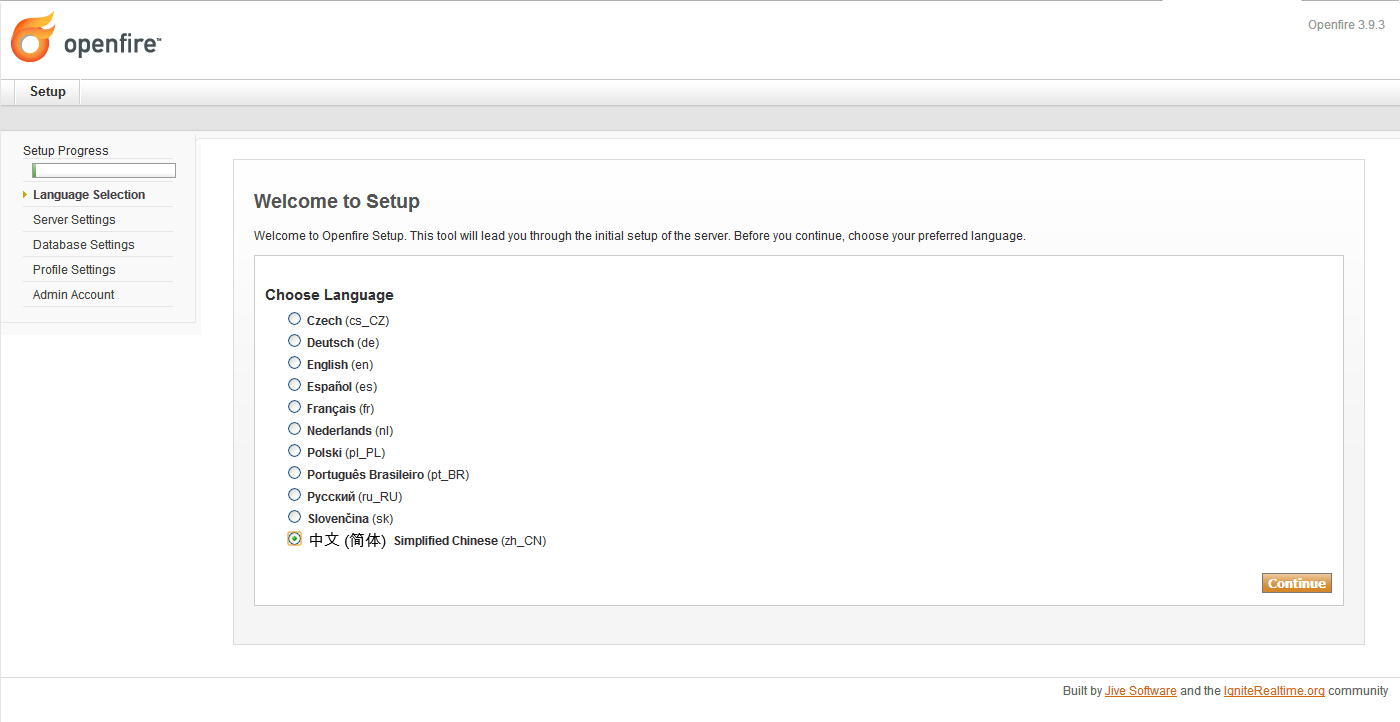
Task: Pick Español (es) radio button
Action: [294, 385]
